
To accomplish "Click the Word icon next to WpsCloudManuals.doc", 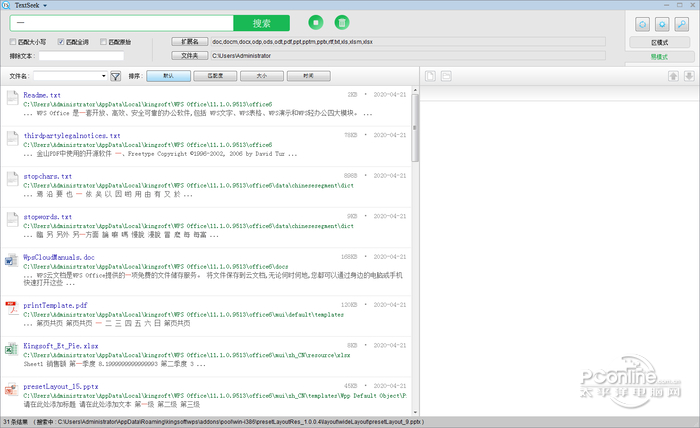I will 11,260.
